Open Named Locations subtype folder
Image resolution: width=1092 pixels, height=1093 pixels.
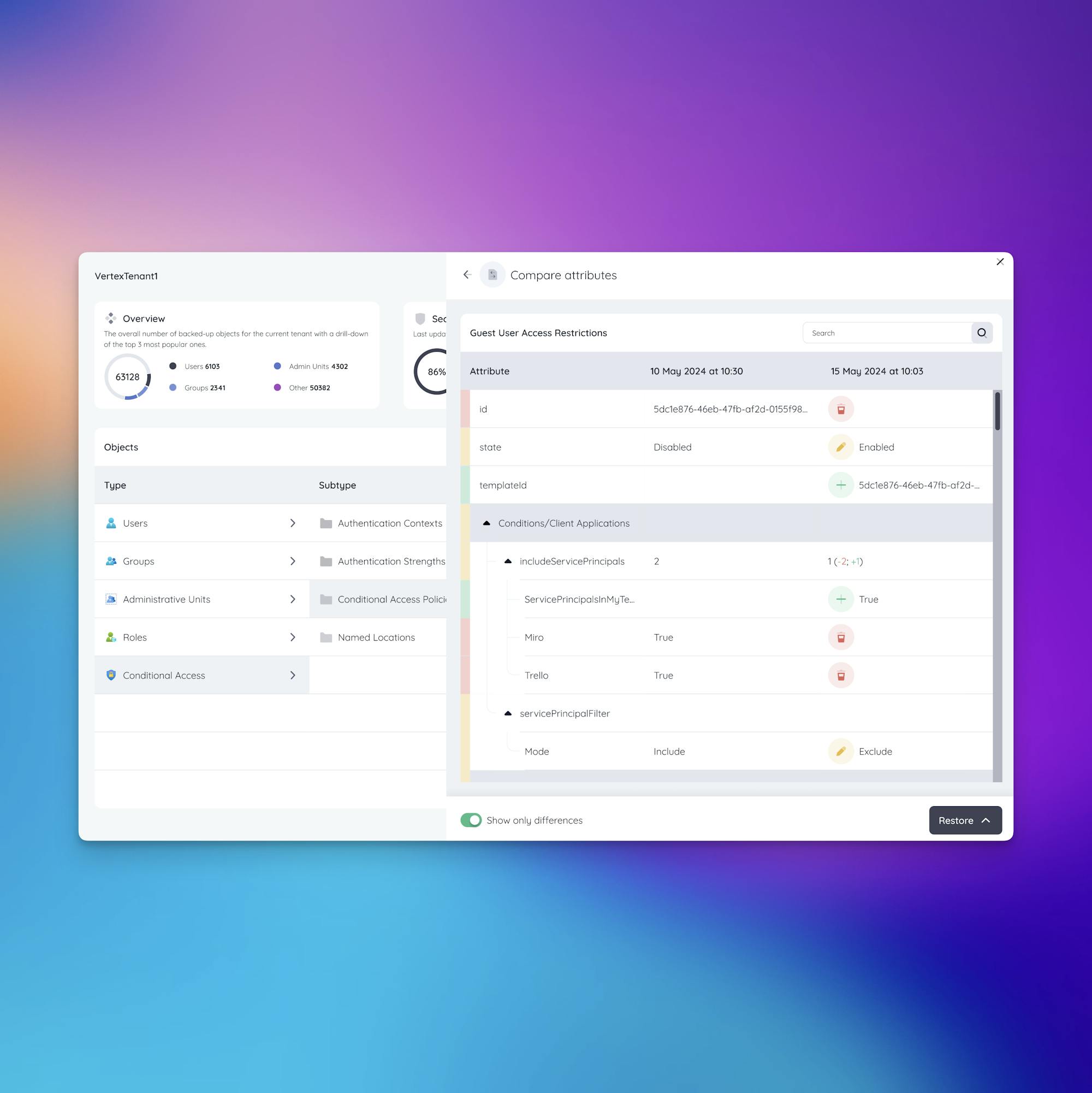tap(376, 637)
